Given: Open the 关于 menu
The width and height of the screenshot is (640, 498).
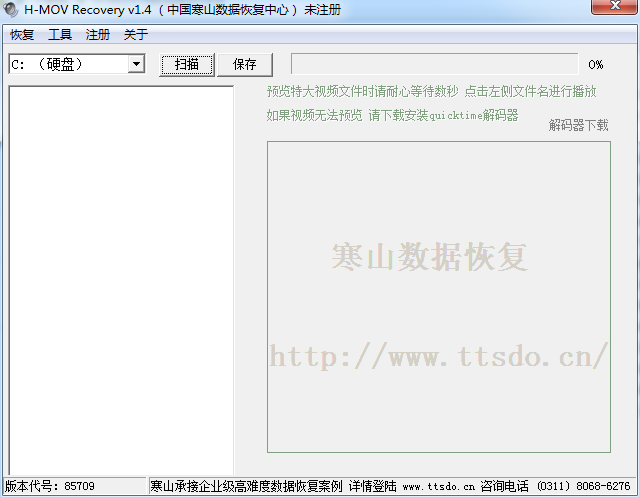Looking at the screenshot, I should pos(136,35).
